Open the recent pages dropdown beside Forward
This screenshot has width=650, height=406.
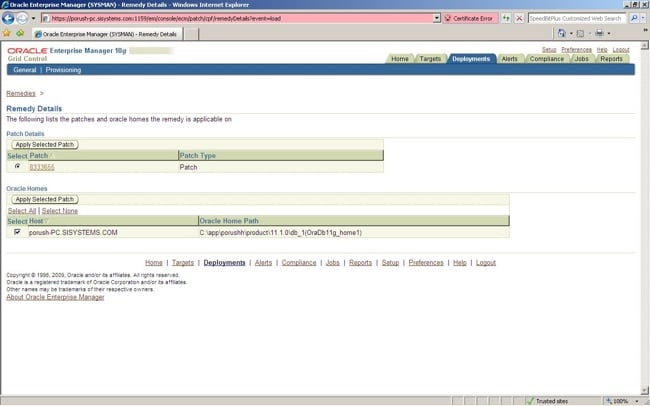[34, 18]
